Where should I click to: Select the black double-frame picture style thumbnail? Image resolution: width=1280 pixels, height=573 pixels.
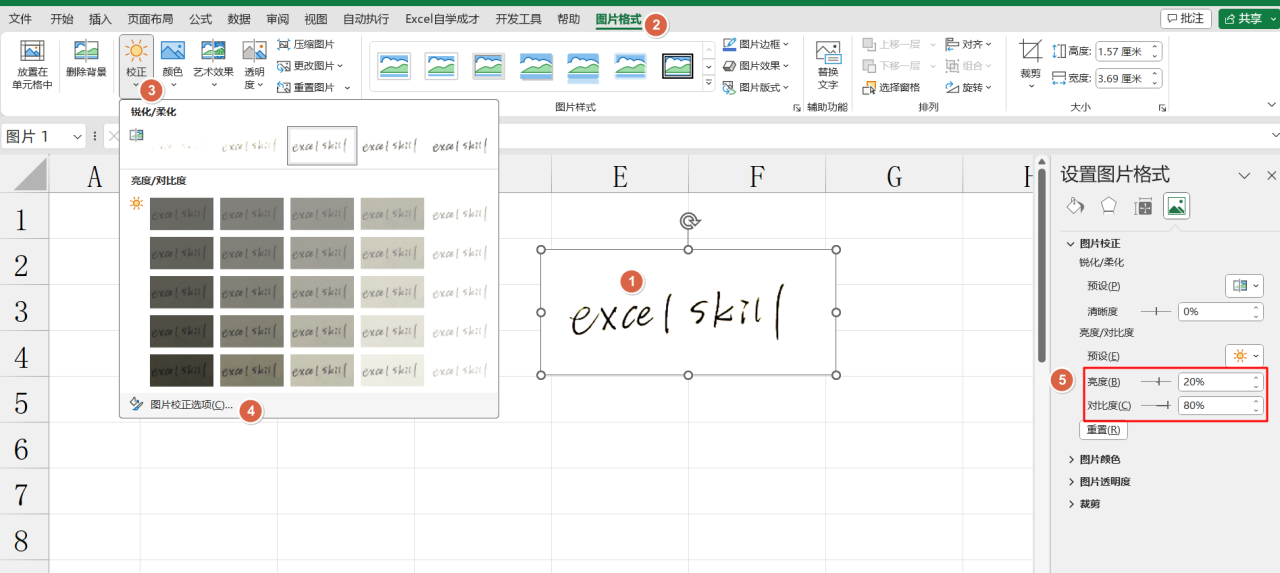click(678, 66)
